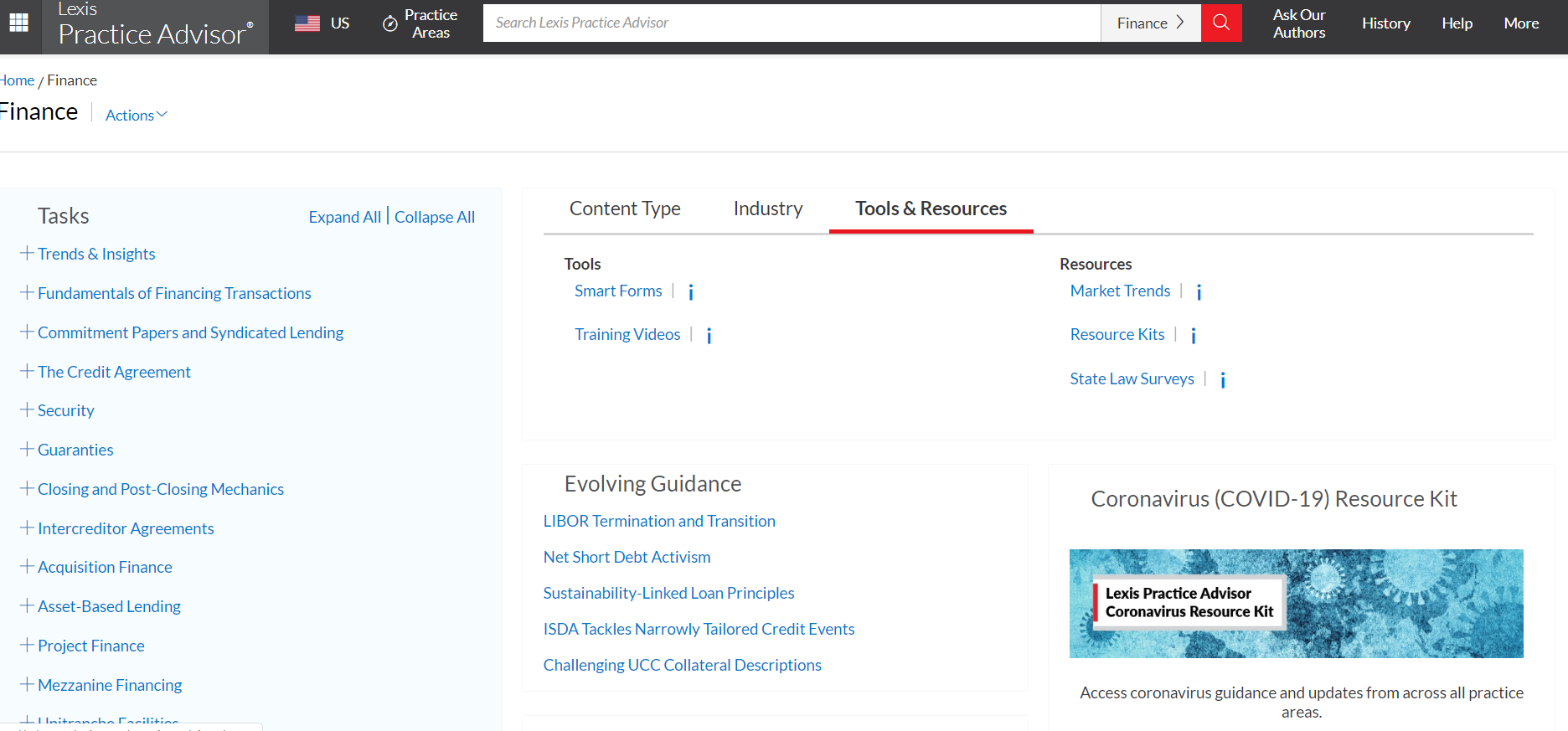
Task: Open the Finance search filter dropdown
Action: point(1151,23)
